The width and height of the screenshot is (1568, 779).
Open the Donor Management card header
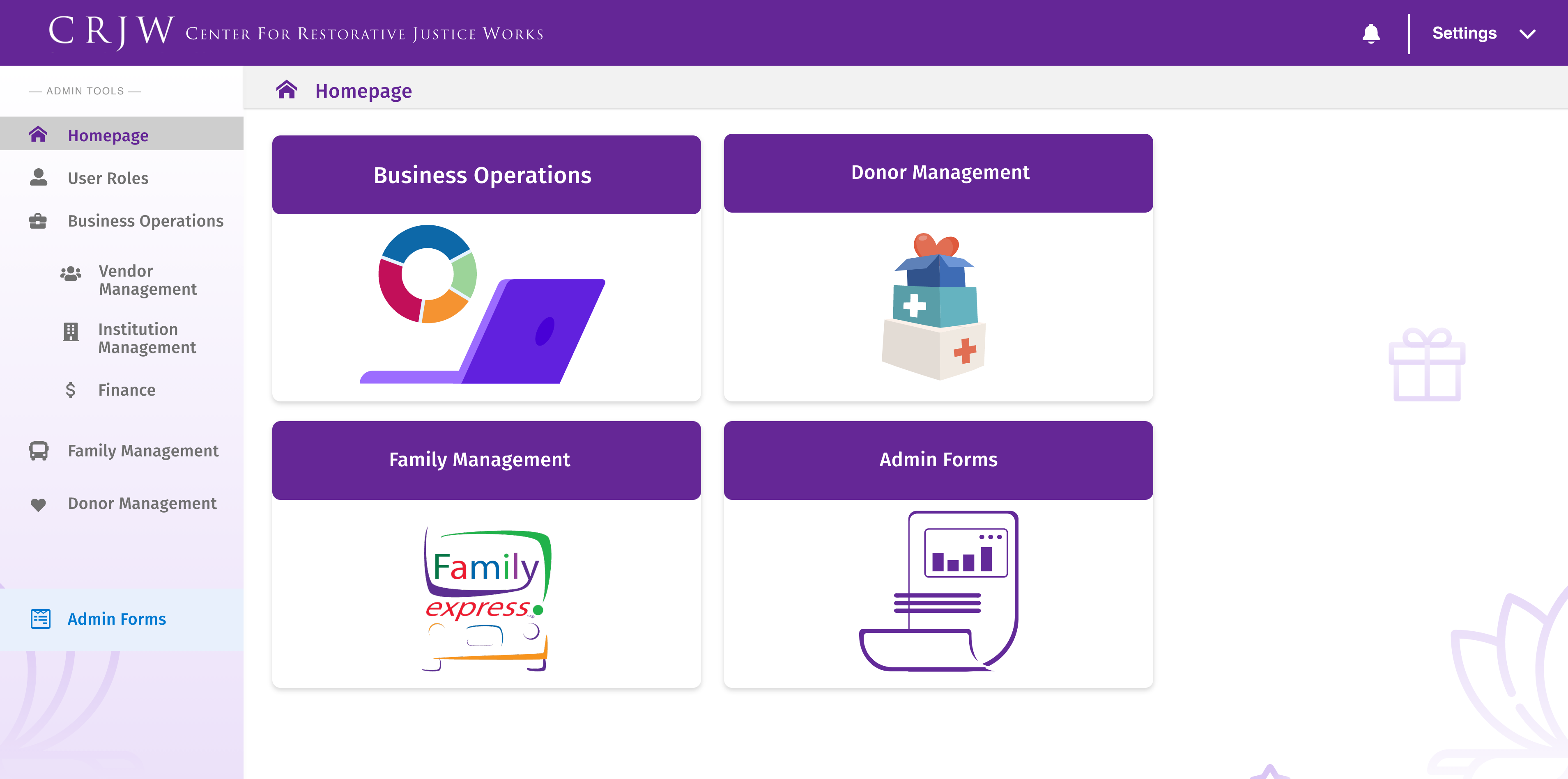[938, 173]
